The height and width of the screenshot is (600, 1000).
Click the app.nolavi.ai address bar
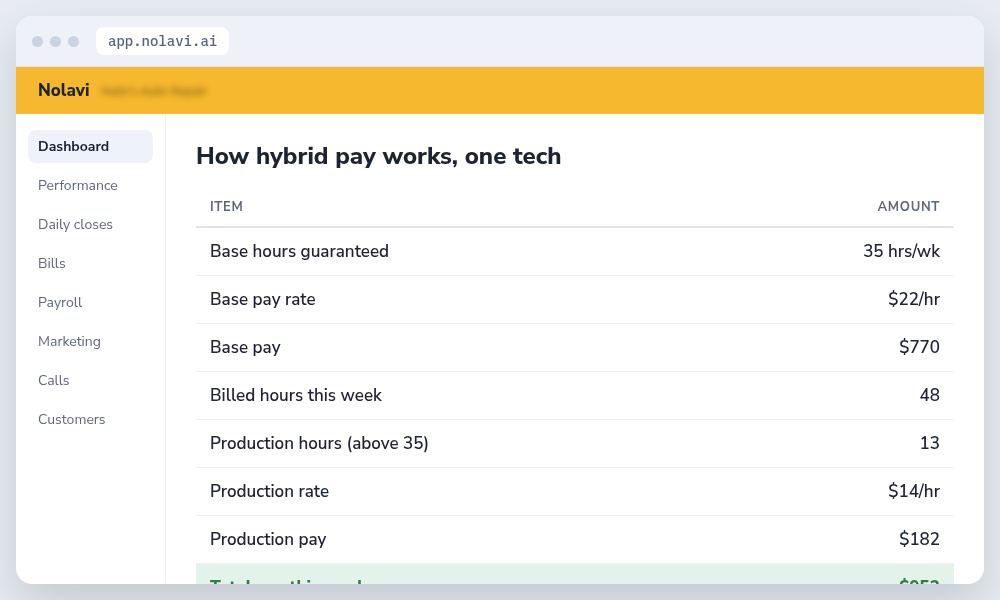162,41
